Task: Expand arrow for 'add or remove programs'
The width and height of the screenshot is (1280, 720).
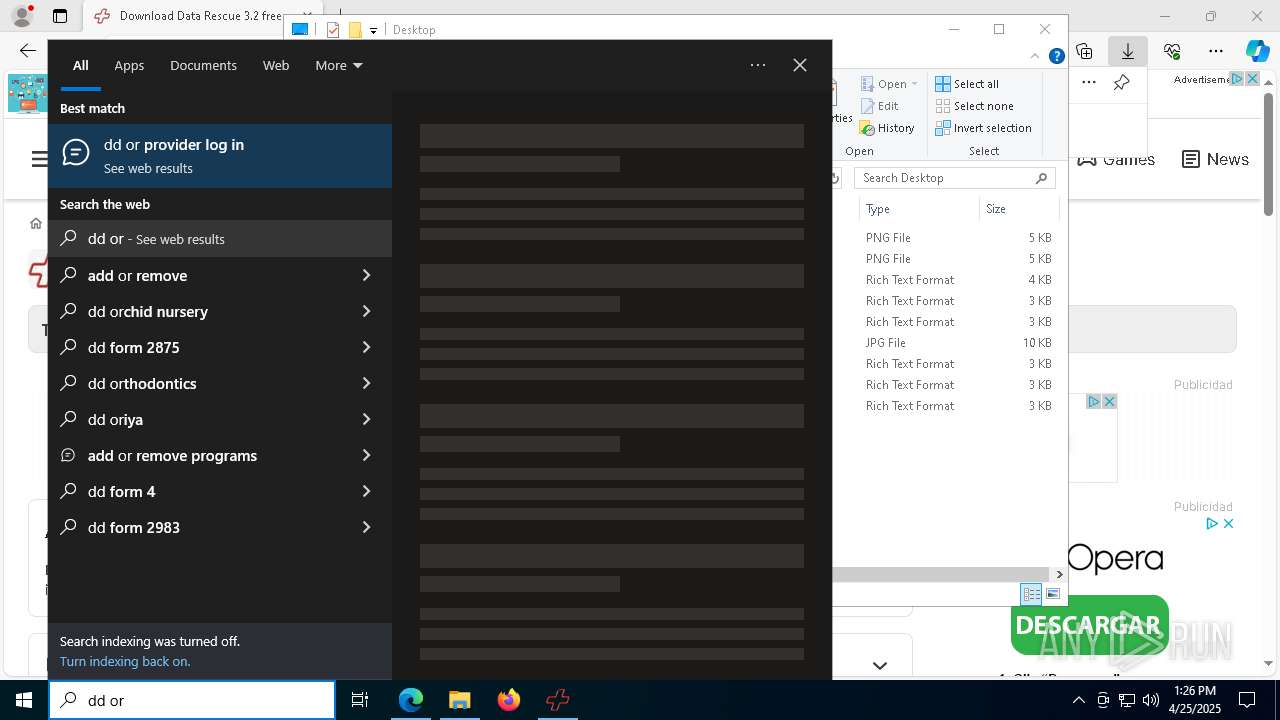Action: (366, 455)
